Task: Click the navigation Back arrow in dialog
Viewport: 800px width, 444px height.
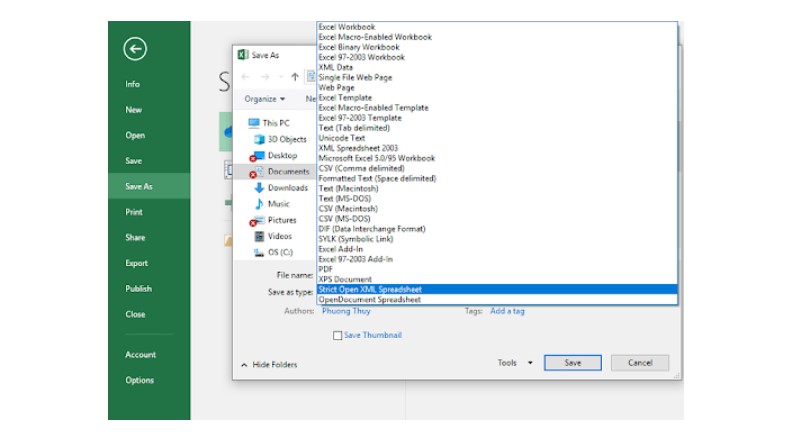Action: (x=246, y=77)
